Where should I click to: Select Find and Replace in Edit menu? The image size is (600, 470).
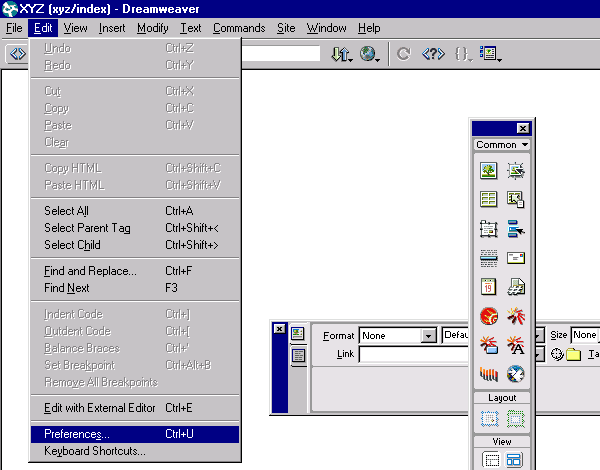point(90,271)
